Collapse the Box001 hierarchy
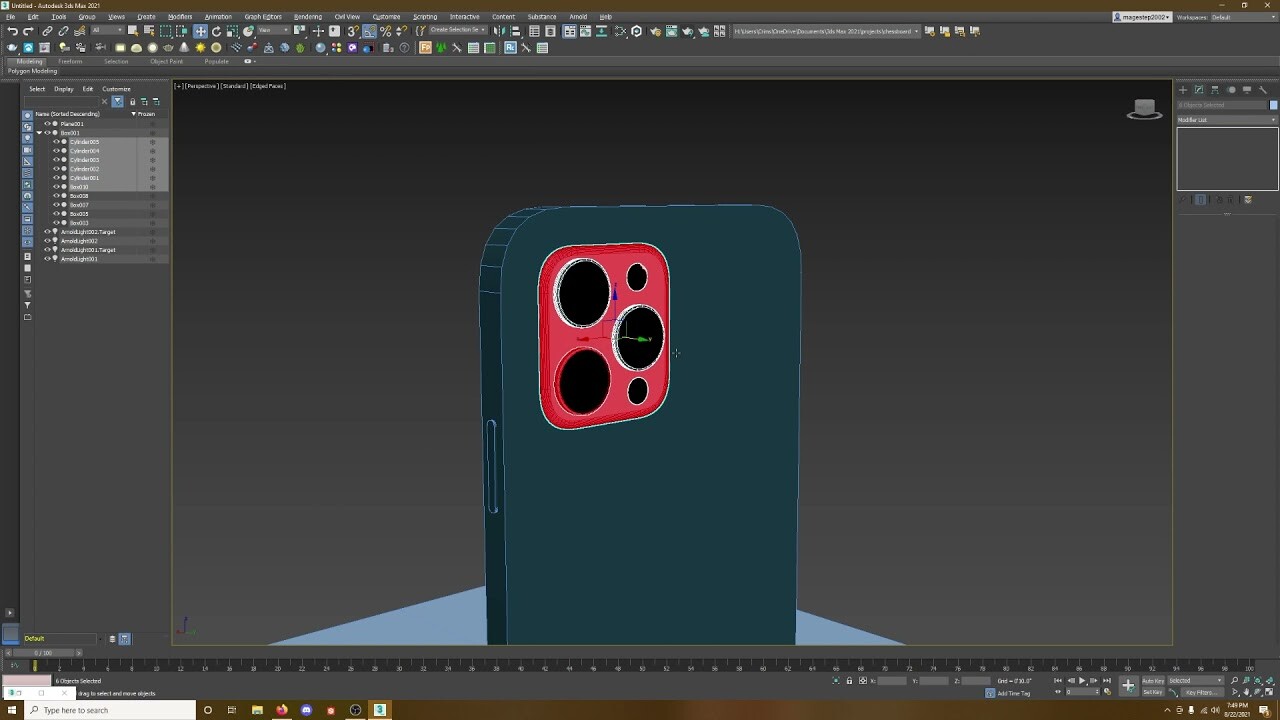 tap(40, 132)
